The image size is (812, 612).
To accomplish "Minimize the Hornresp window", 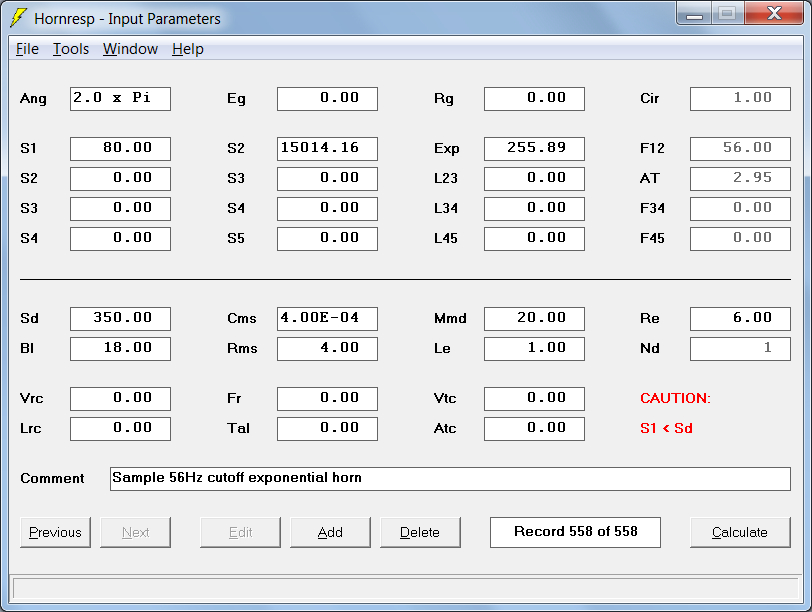I will [694, 14].
